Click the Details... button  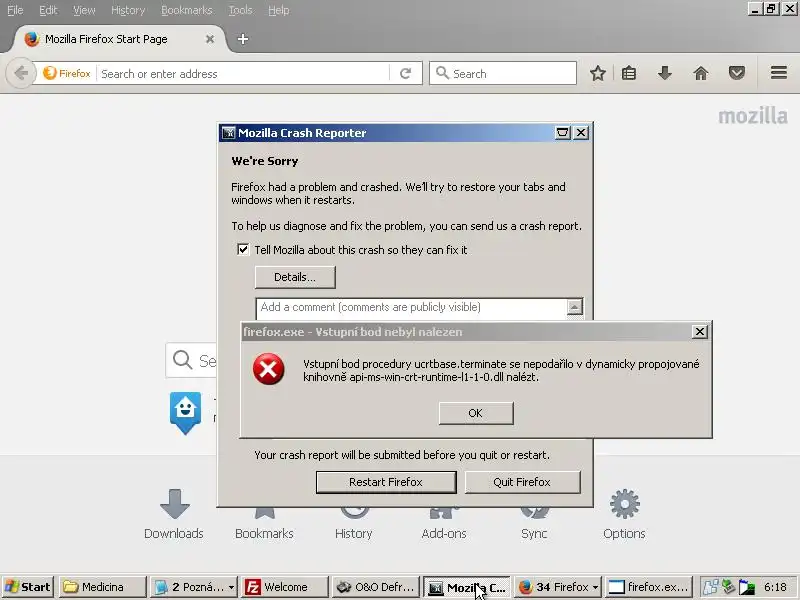click(295, 277)
